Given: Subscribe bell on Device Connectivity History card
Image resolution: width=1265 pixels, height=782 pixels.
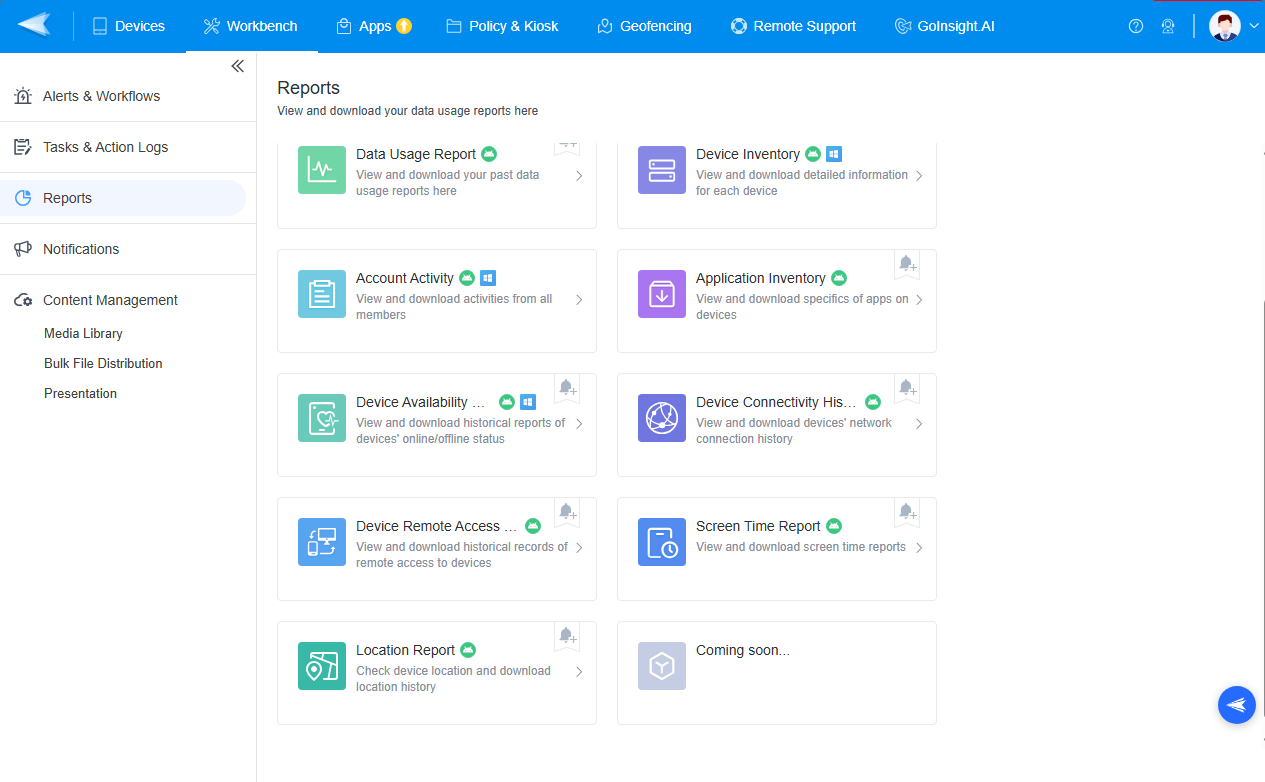Looking at the screenshot, I should [x=906, y=388].
